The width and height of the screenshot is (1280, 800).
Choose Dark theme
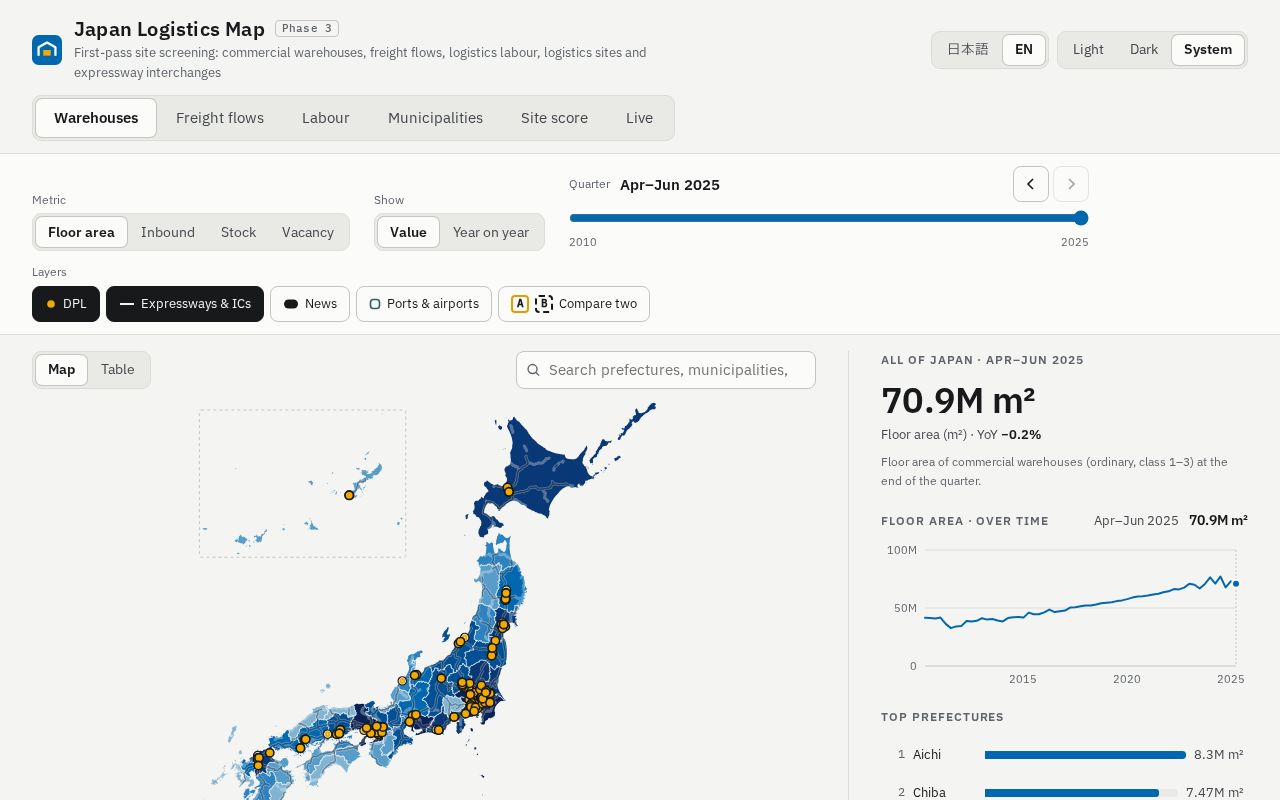(x=1144, y=50)
